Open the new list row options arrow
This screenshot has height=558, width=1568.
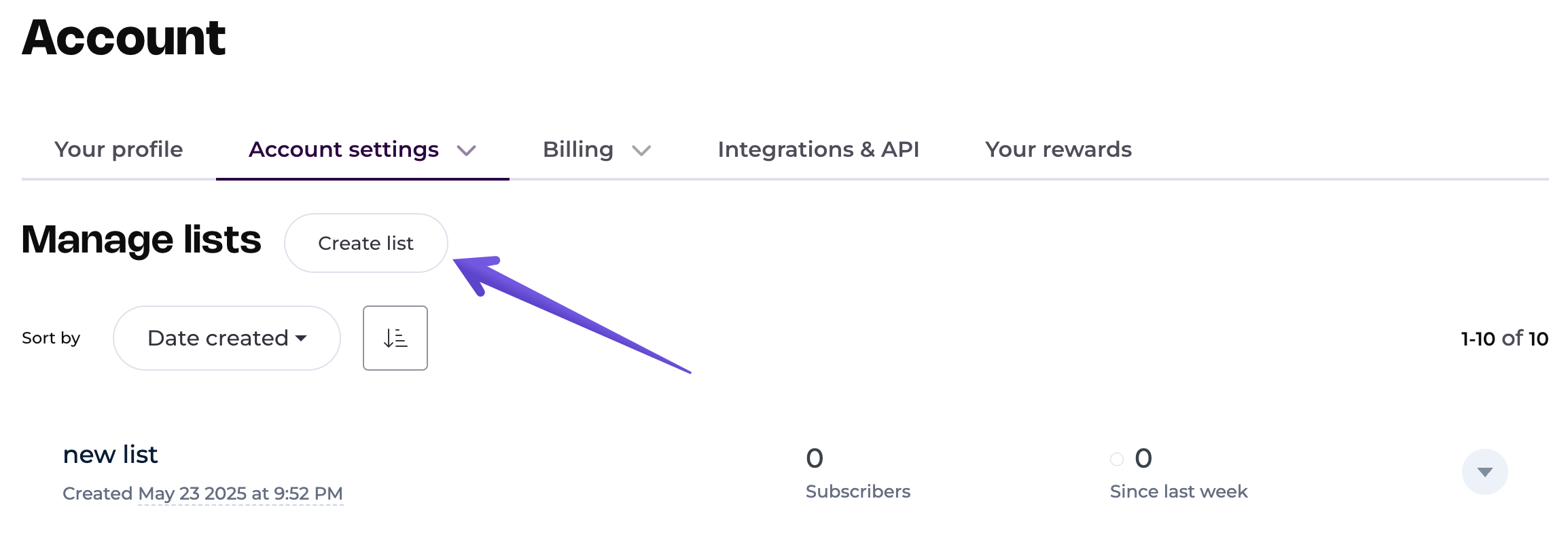1484,472
